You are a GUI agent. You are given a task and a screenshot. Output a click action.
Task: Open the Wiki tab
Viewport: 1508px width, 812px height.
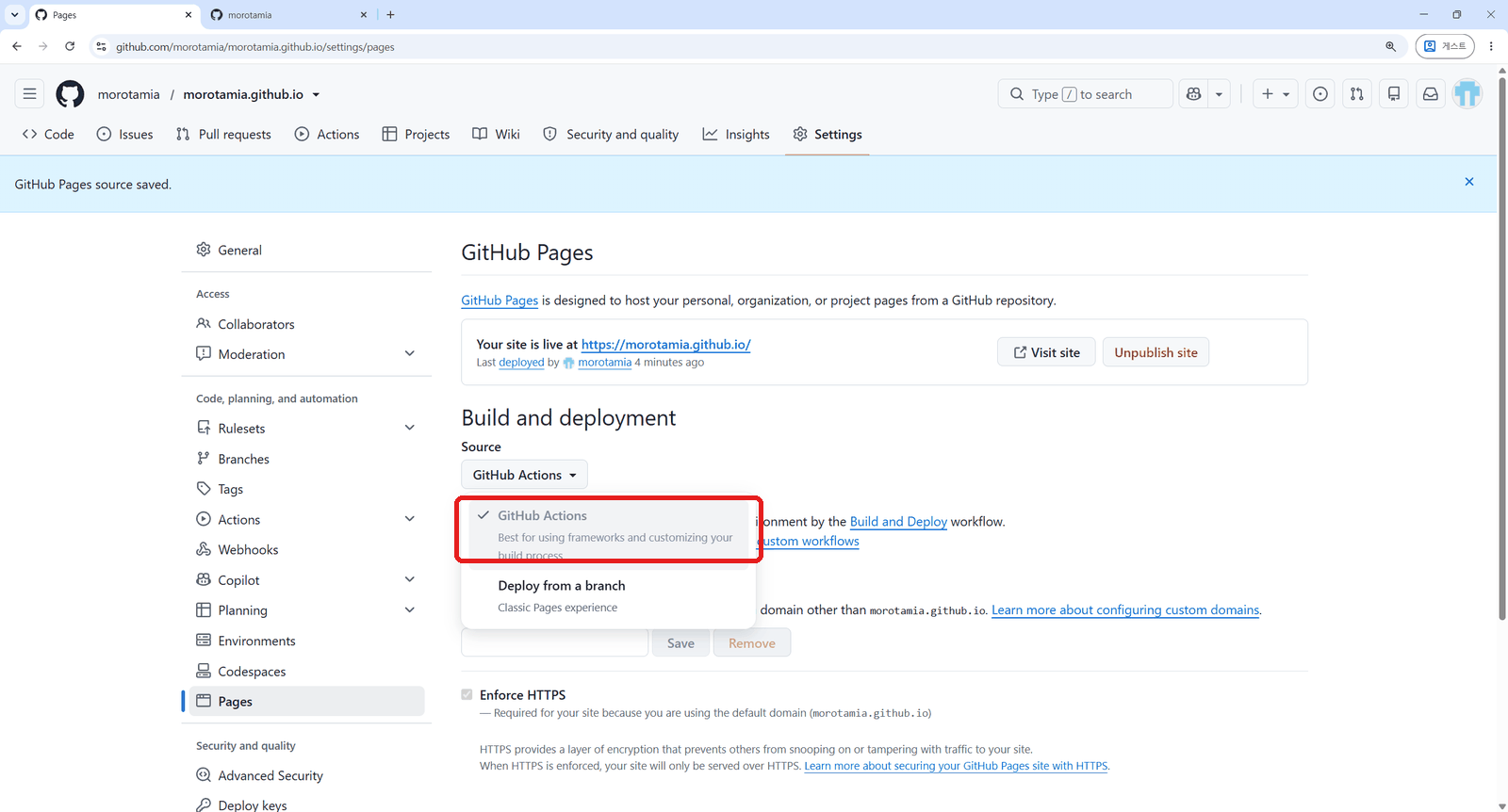[x=496, y=134]
